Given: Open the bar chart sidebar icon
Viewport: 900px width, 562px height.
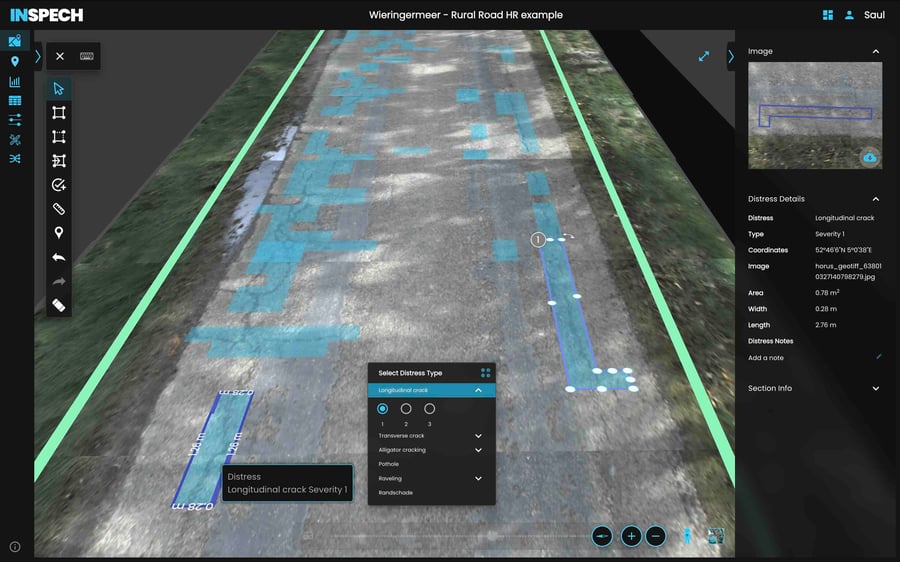Looking at the screenshot, I should pyautogui.click(x=15, y=82).
